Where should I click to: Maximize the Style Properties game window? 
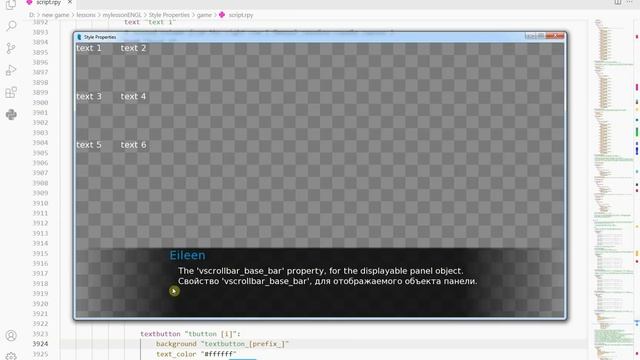(540, 36)
